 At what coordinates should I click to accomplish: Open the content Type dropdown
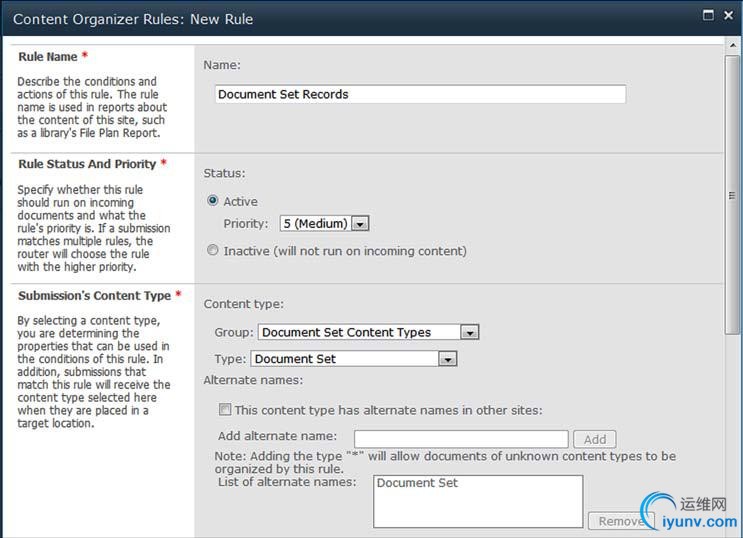point(354,359)
